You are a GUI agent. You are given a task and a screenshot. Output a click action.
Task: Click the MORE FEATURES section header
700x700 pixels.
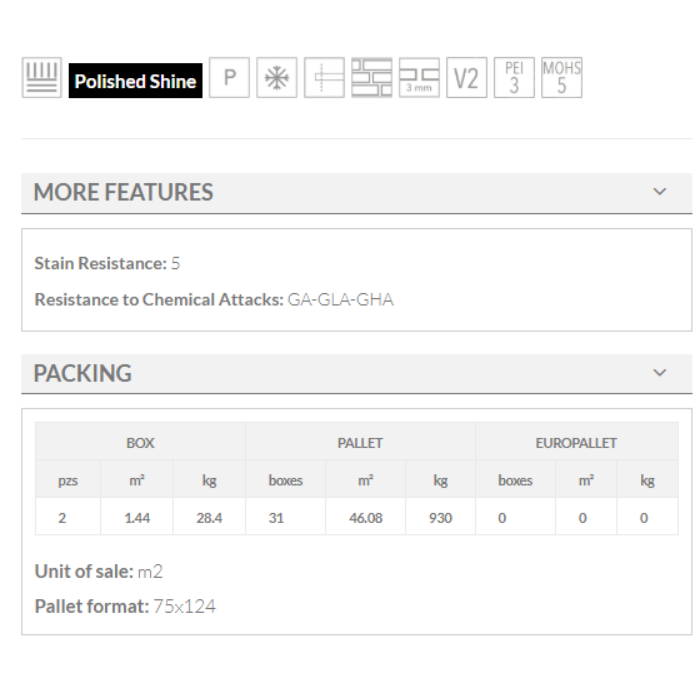124,192
